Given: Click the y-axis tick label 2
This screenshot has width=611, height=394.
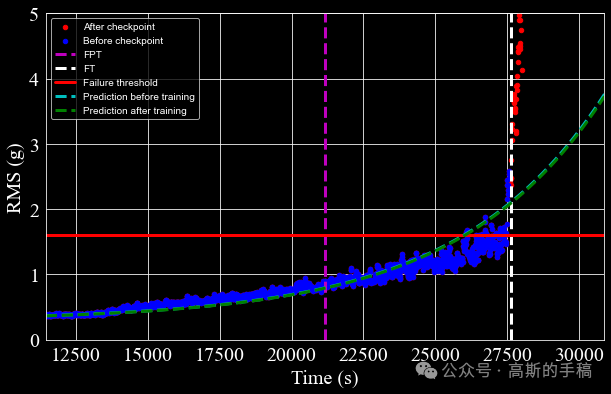Looking at the screenshot, I should [35, 210].
